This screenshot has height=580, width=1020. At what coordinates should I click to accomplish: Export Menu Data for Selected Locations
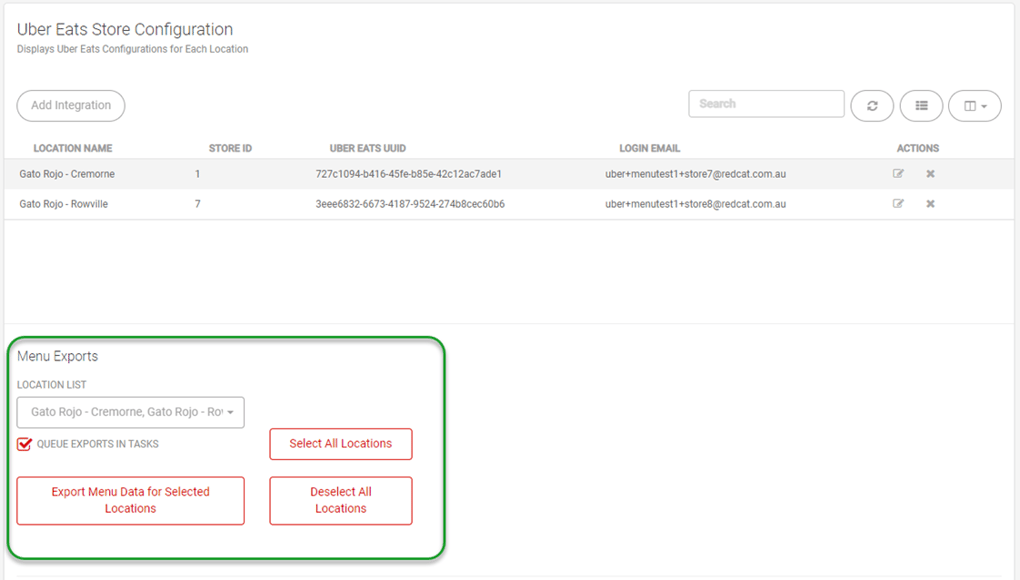[130, 500]
